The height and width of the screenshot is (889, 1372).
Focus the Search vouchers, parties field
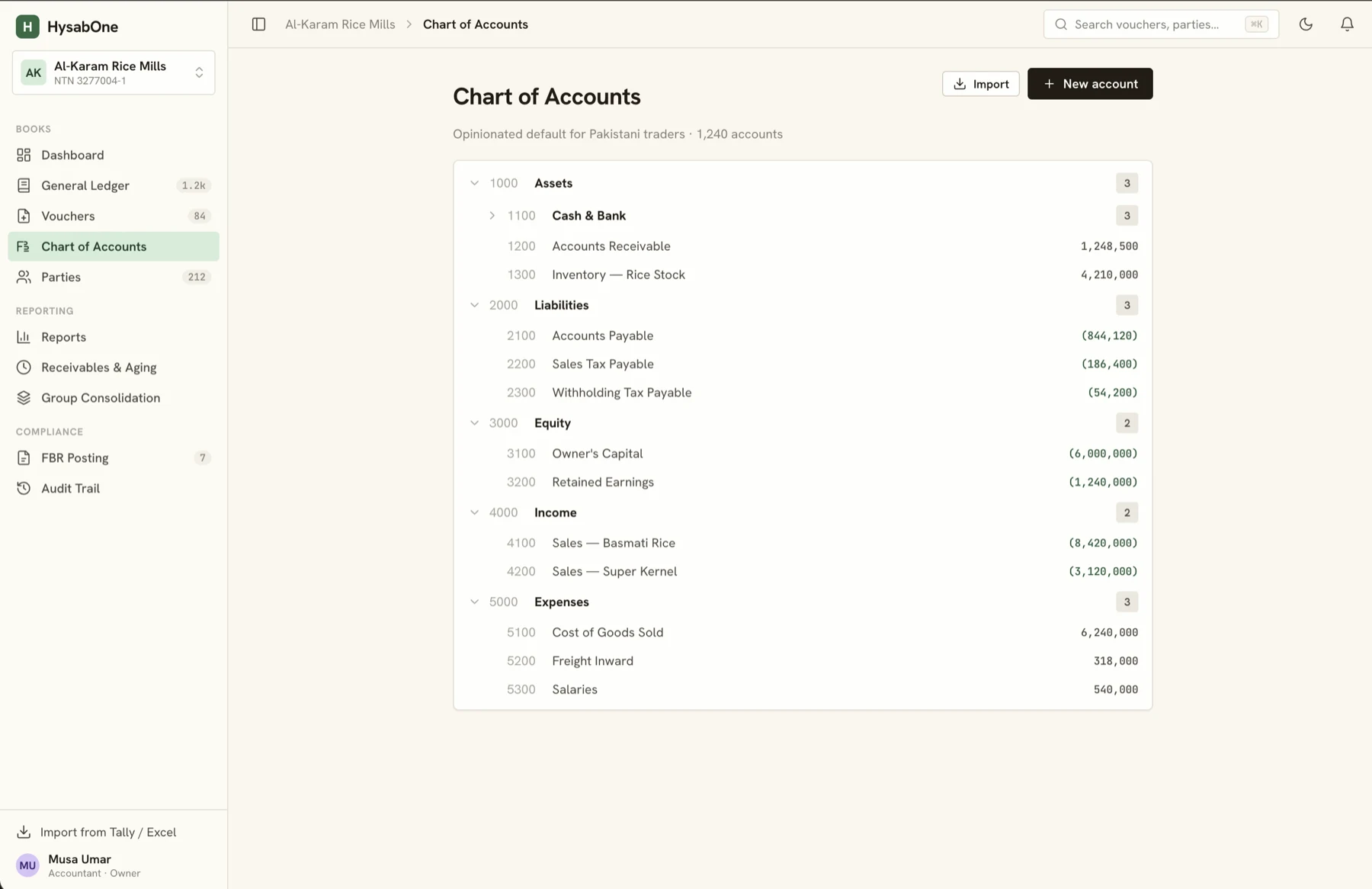1161,24
